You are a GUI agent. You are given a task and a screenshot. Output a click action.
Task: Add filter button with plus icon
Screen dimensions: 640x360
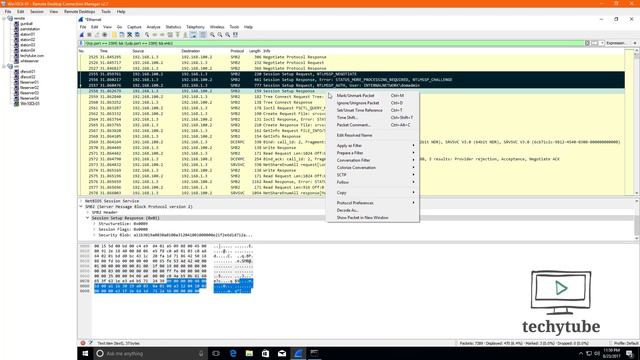pyautogui.click(x=635, y=43)
